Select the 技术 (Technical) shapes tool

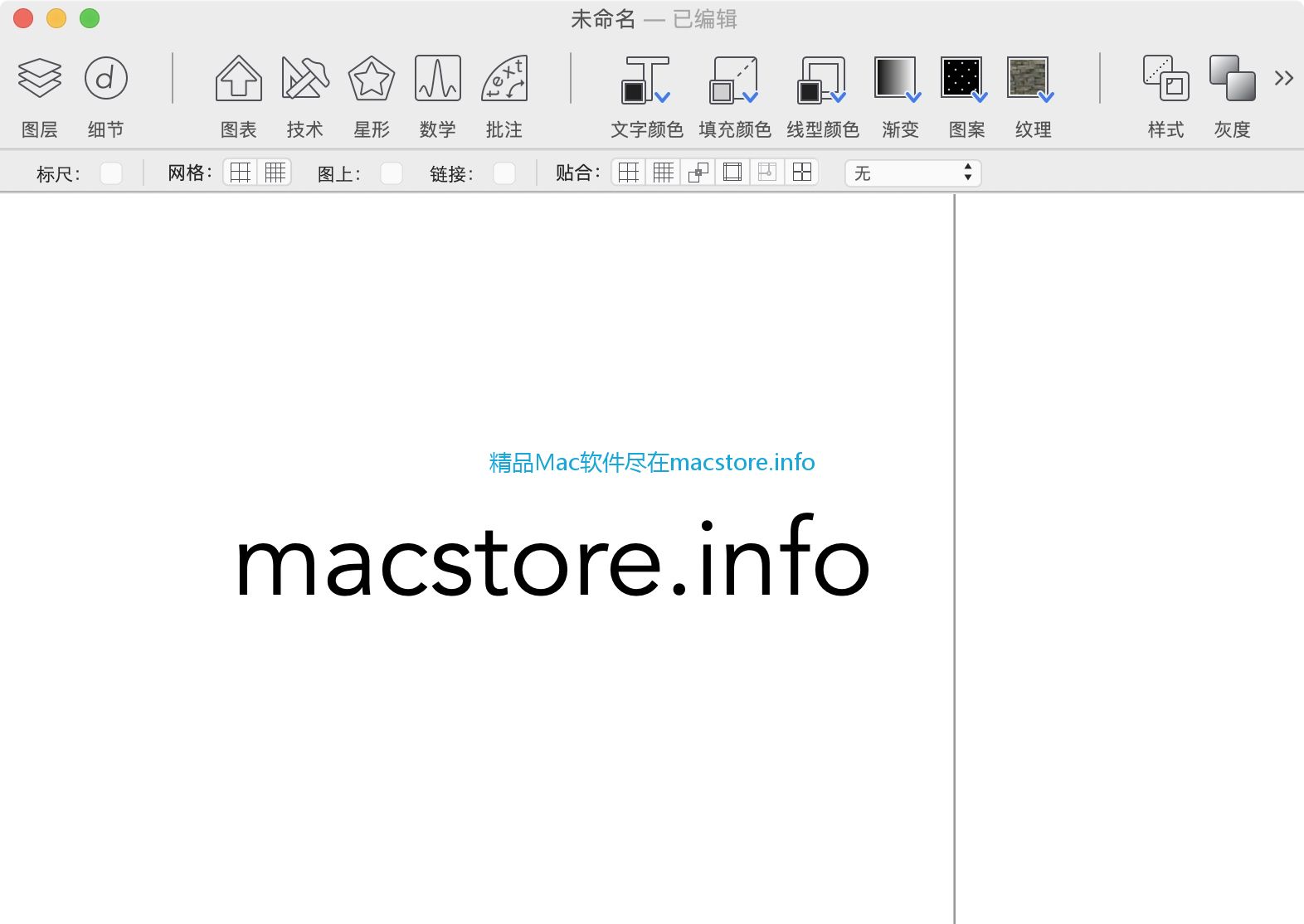tap(305, 79)
